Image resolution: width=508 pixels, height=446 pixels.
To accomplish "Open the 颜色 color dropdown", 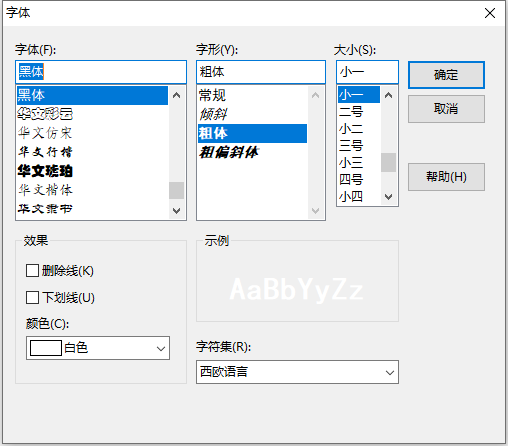I will [98, 348].
